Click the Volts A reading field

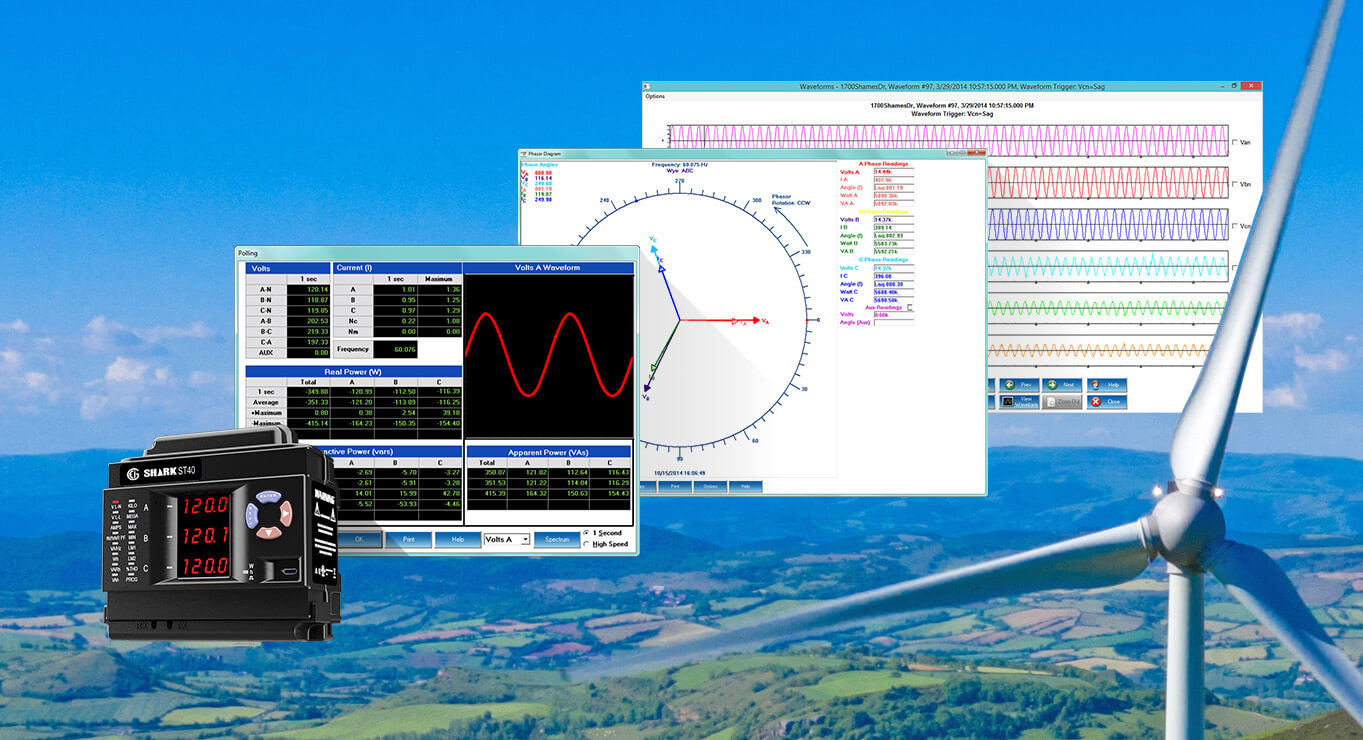click(x=893, y=172)
